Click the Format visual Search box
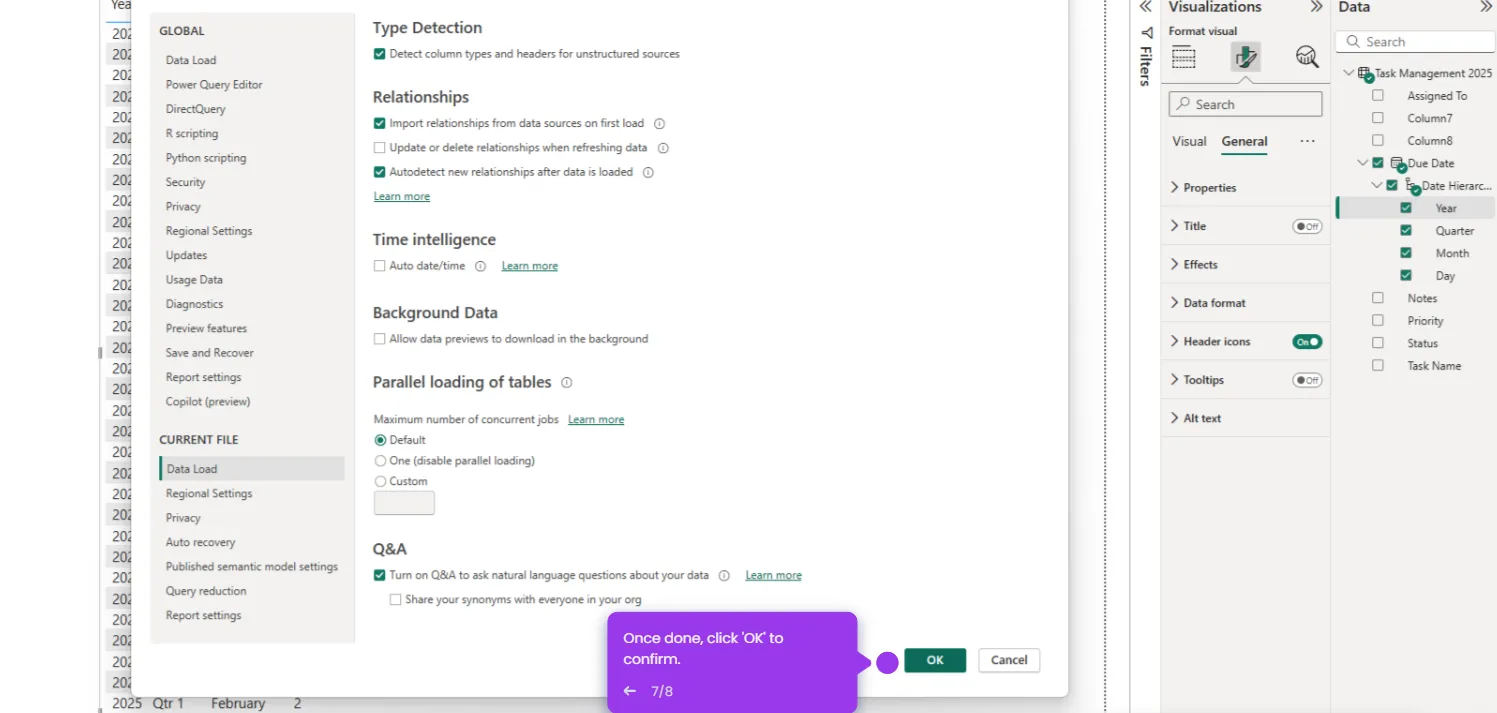Image resolution: width=1497 pixels, height=713 pixels. pos(1245,104)
